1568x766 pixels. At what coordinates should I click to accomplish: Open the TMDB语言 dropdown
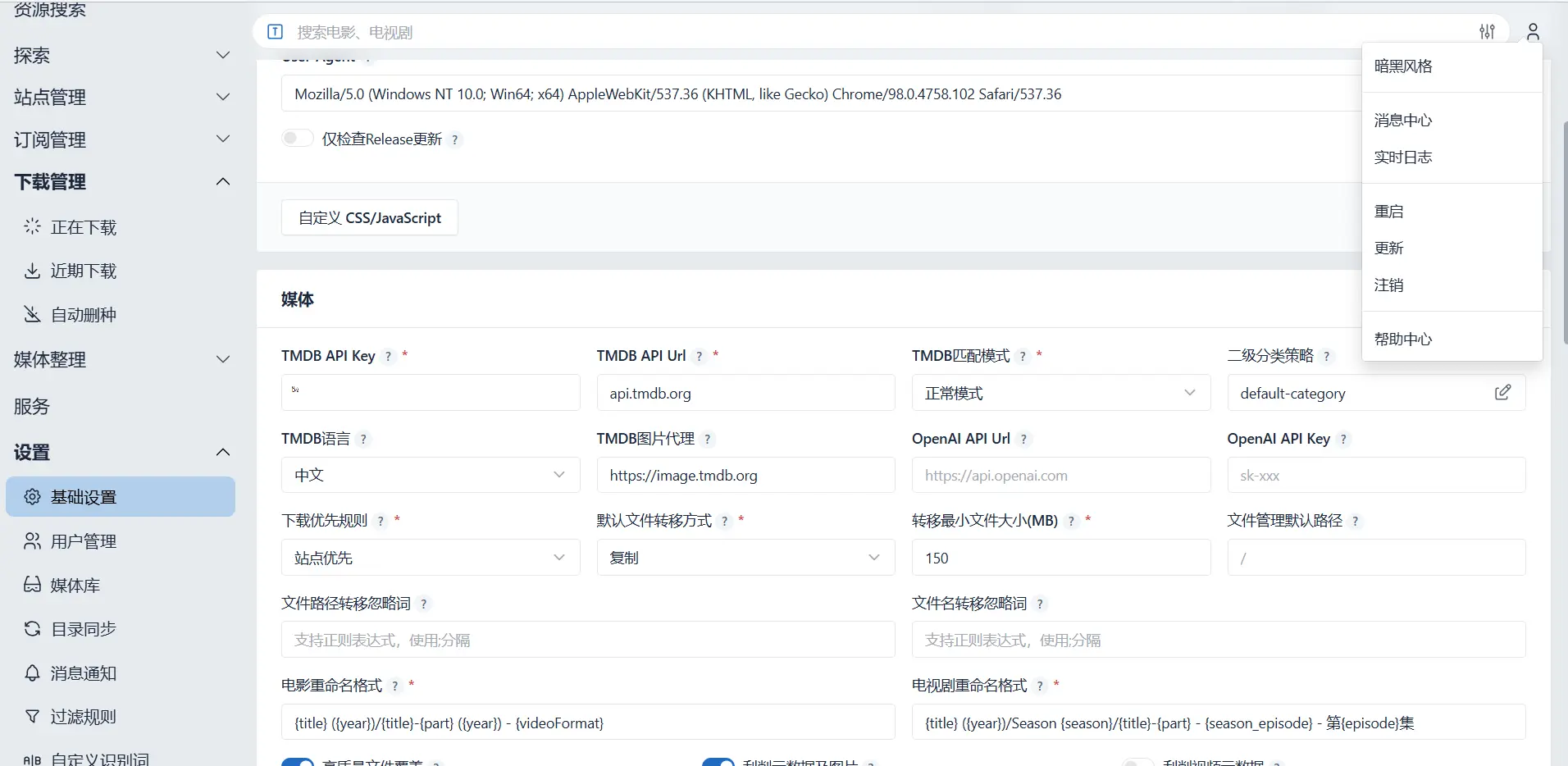(x=431, y=475)
